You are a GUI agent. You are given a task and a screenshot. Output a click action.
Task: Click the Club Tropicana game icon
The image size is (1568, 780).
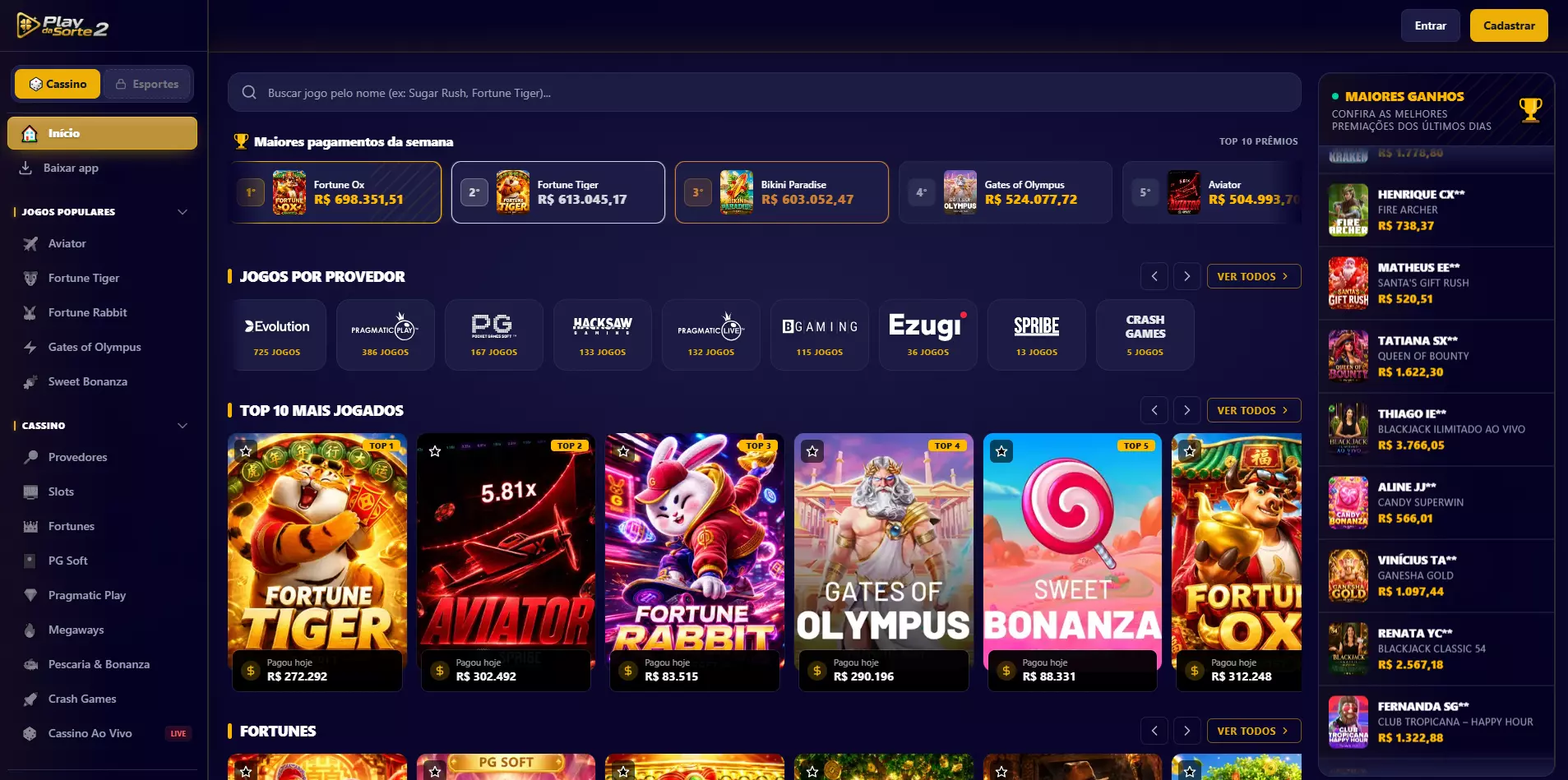pyautogui.click(x=1348, y=722)
